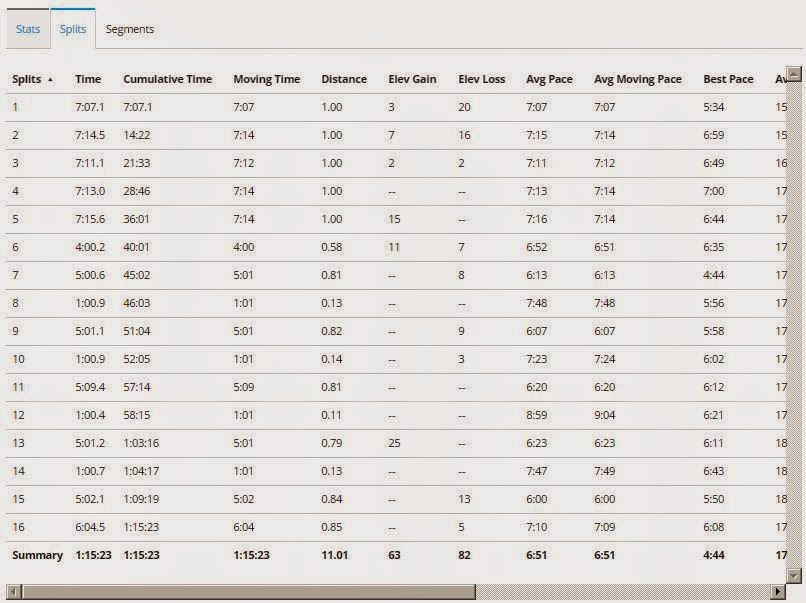Click best pace 6:12 in split 11
Image resolution: width=806 pixels, height=603 pixels.
tap(713, 387)
